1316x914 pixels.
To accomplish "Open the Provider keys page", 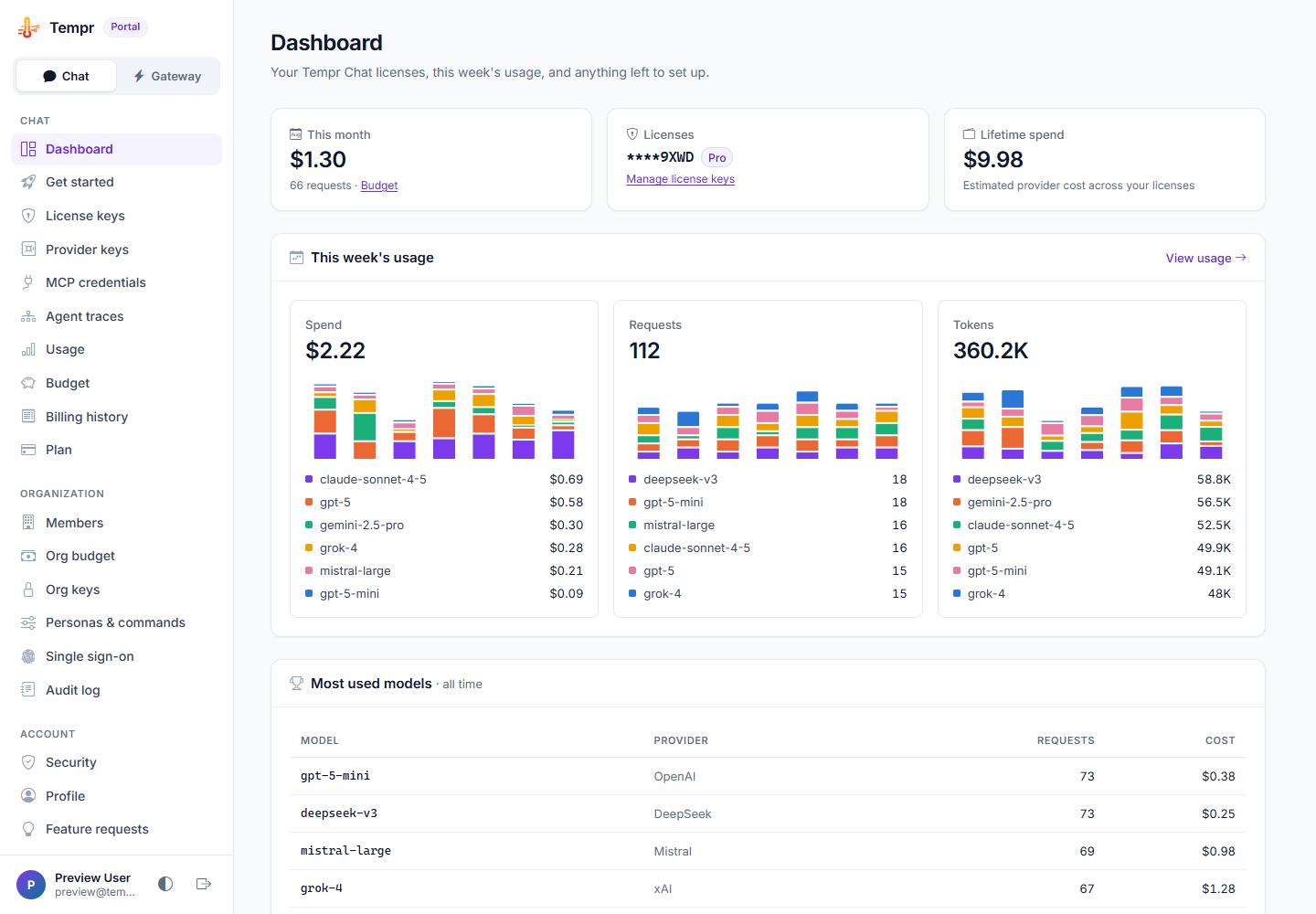I will click(x=116, y=250).
